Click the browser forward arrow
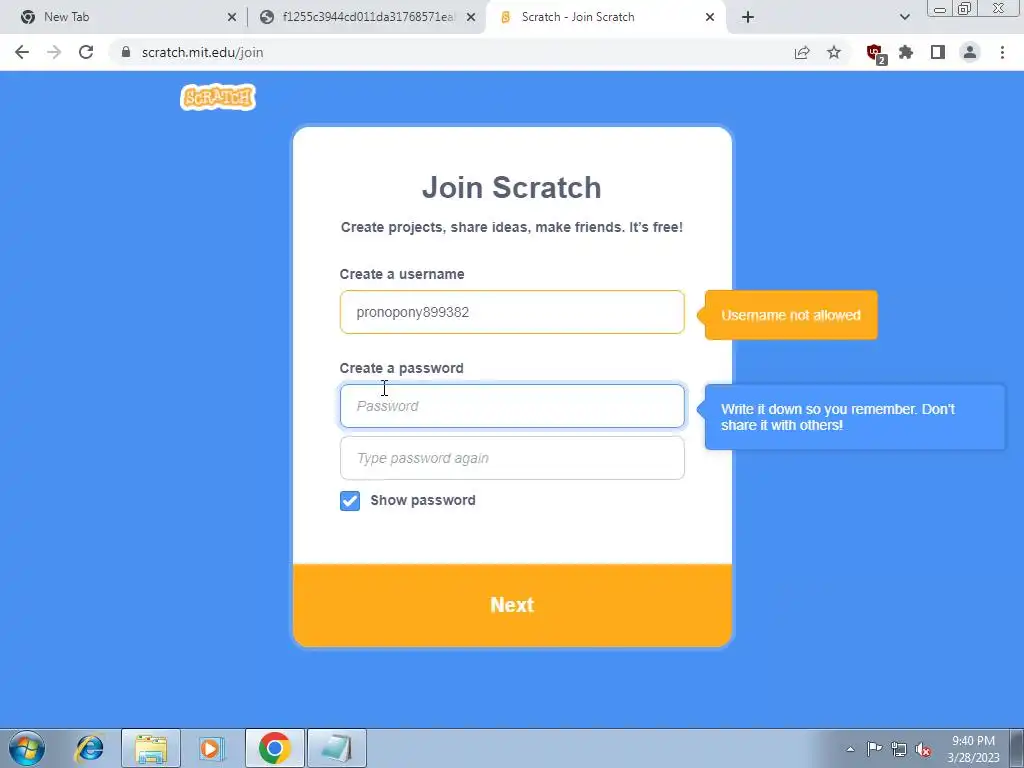 coord(54,52)
